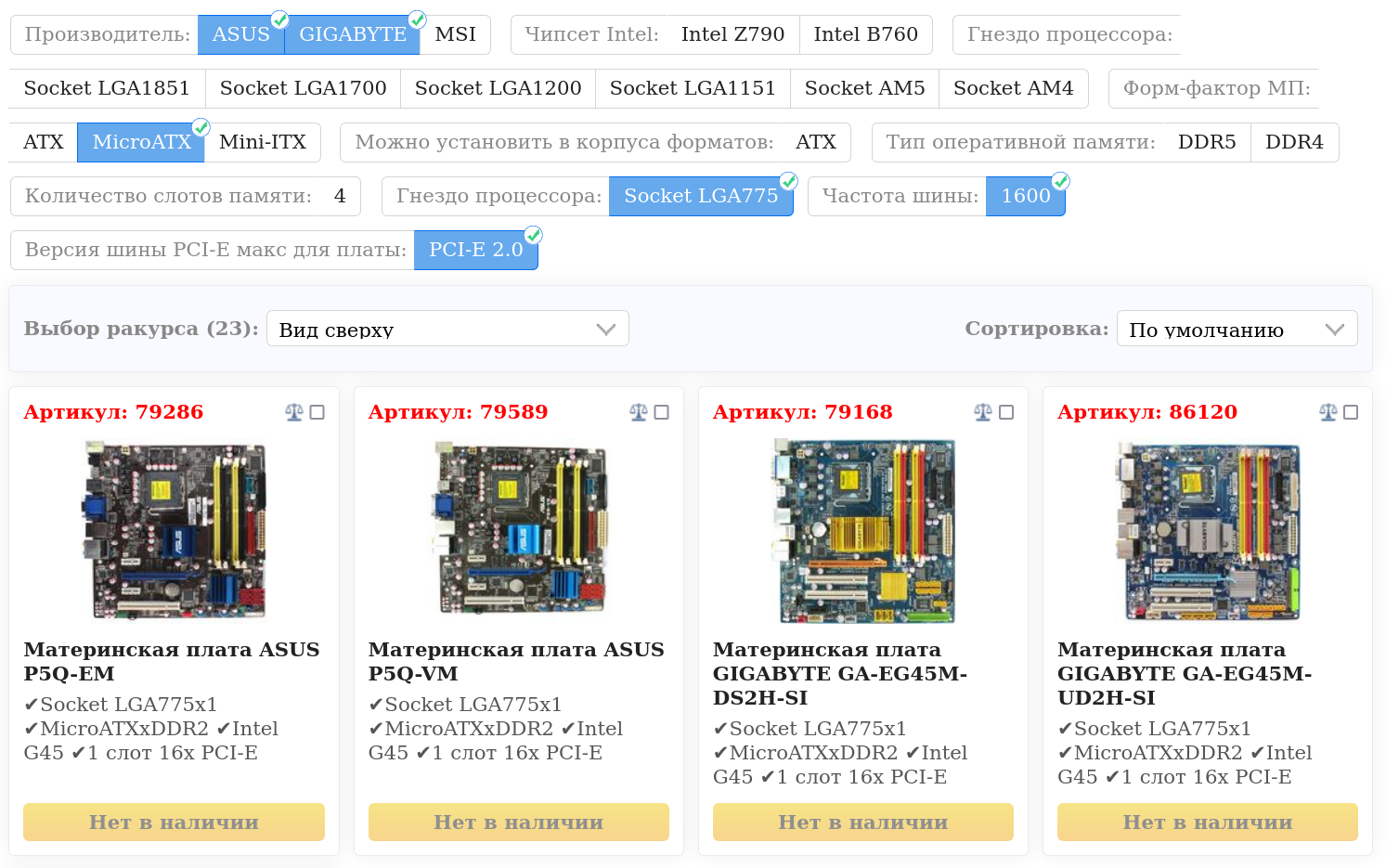Filter by DDR4 memory type

pos(1294,142)
